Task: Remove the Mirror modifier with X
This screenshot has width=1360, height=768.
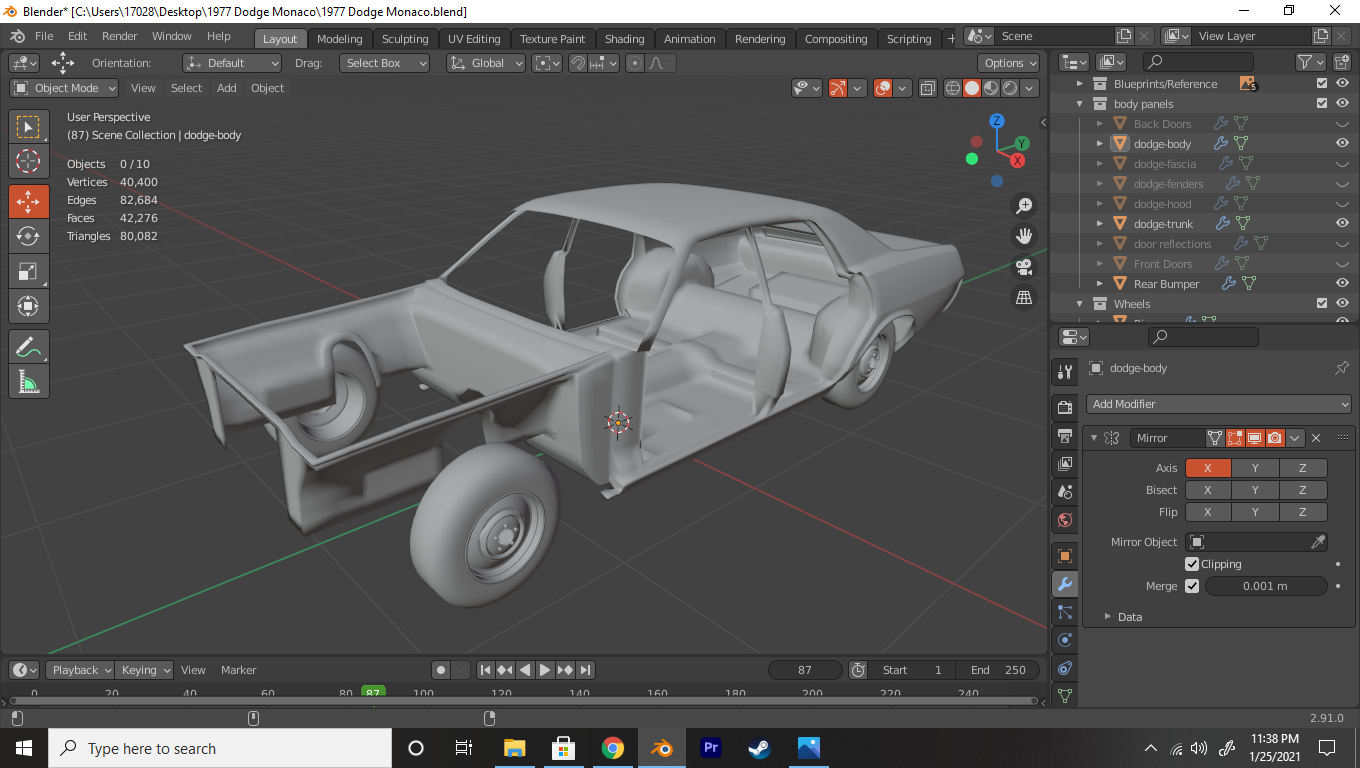Action: (1316, 438)
